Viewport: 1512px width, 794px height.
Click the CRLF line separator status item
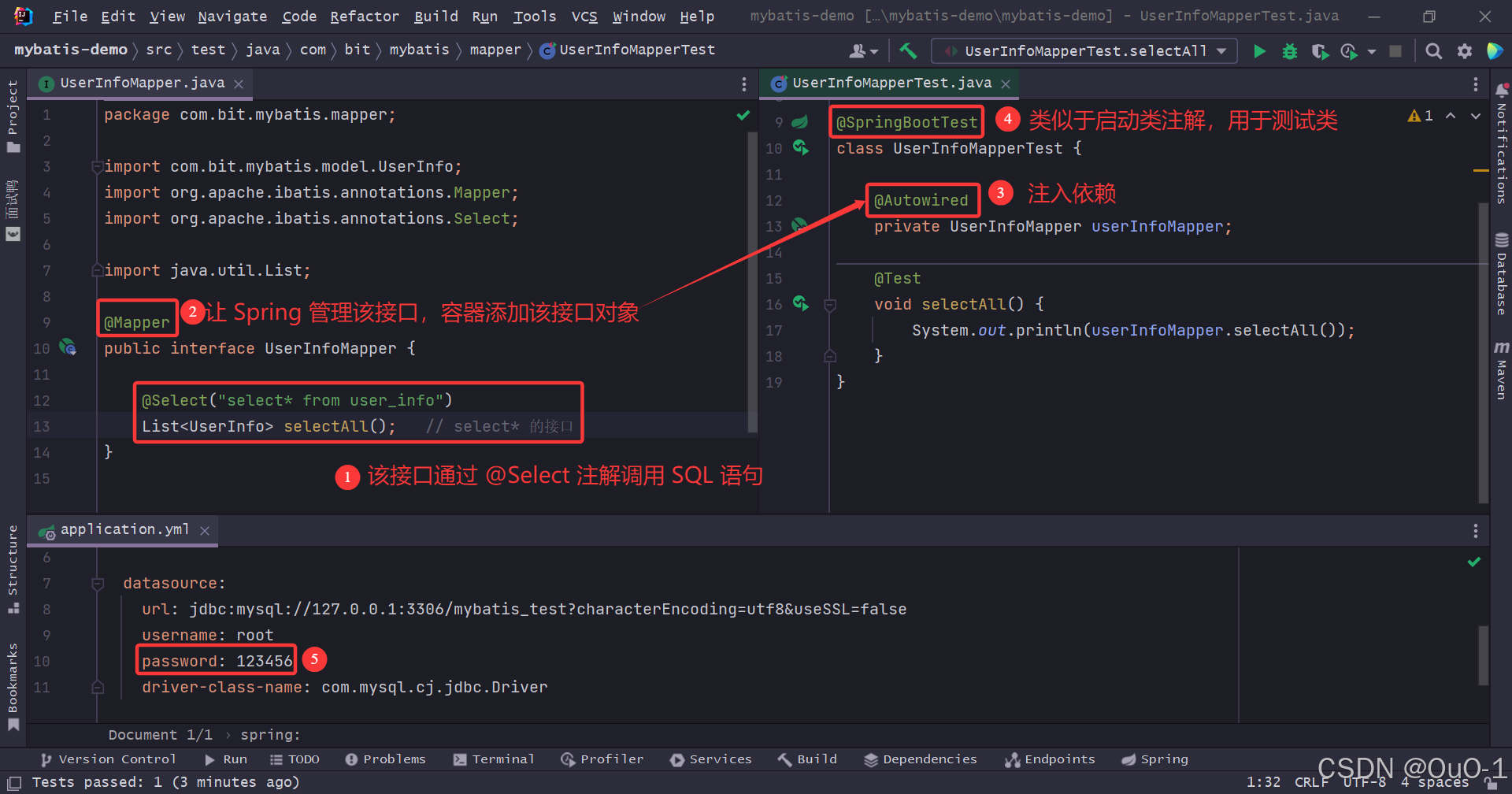(x=1310, y=782)
